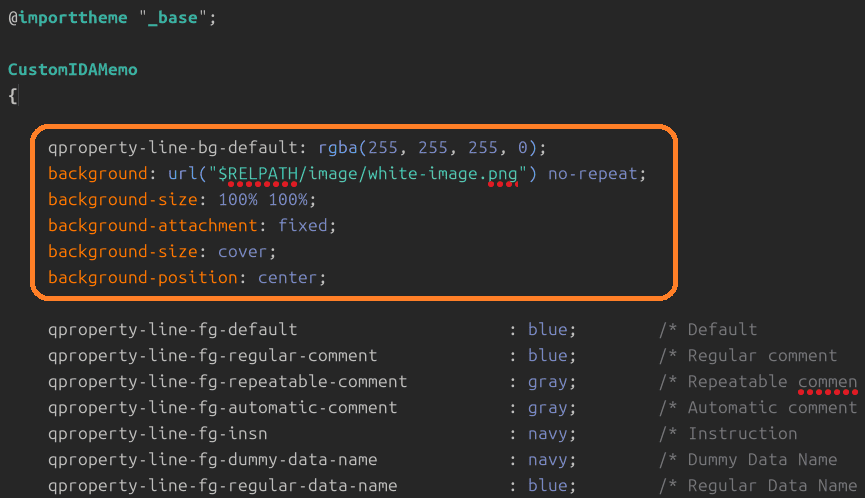This screenshot has width=865, height=498.
Task: Click qproperty-line-fg-insn property
Action: [157, 433]
